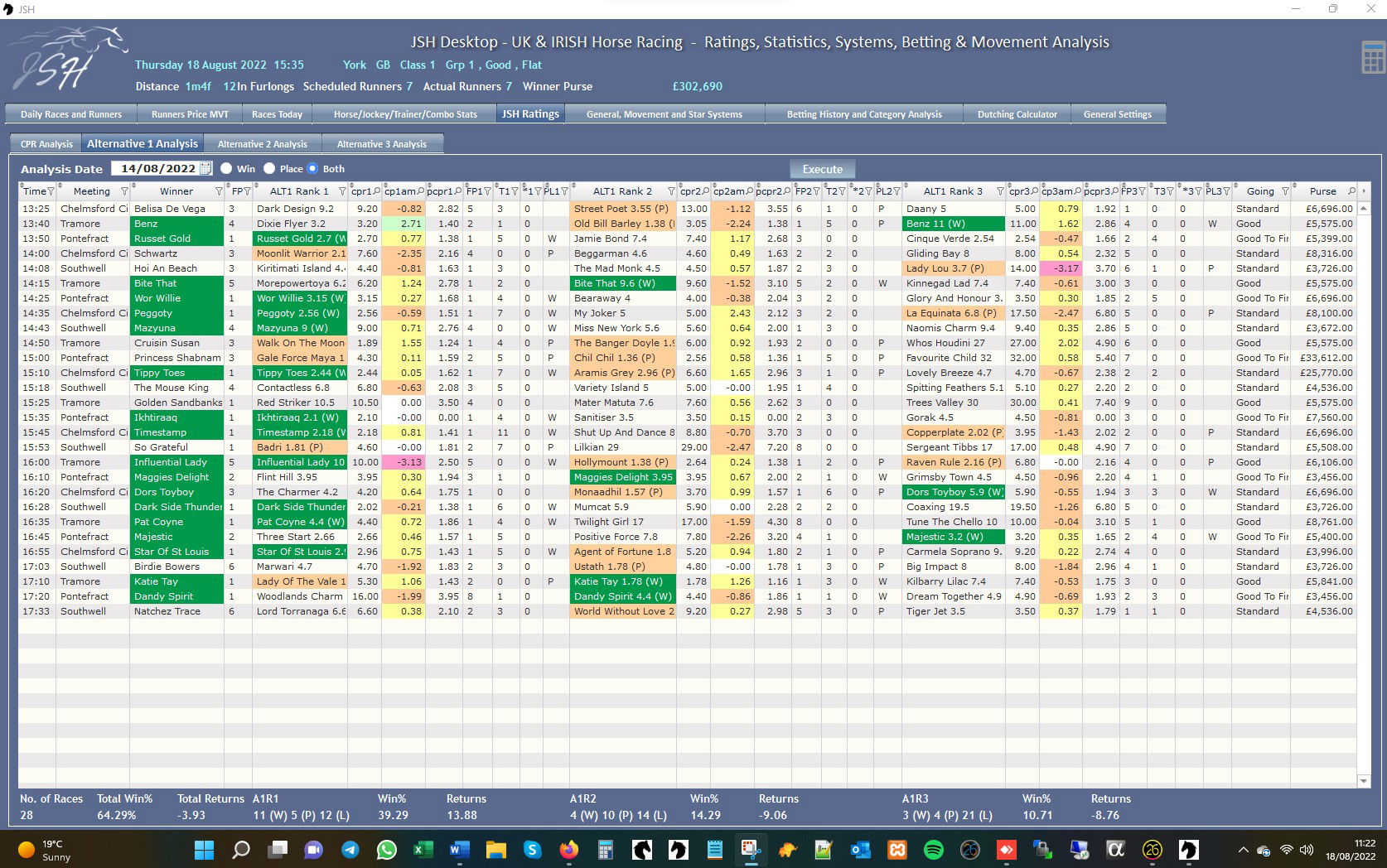This screenshot has width=1387, height=868.
Task: Click the Execute button
Action: click(822, 169)
